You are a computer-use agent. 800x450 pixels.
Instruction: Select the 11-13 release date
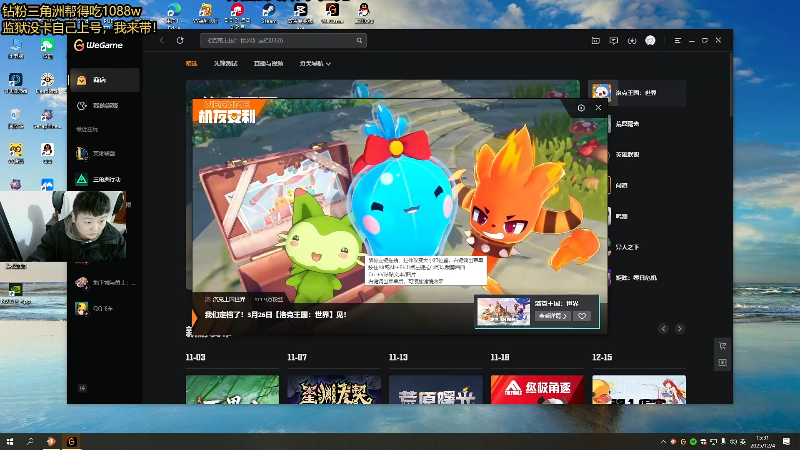click(x=398, y=357)
